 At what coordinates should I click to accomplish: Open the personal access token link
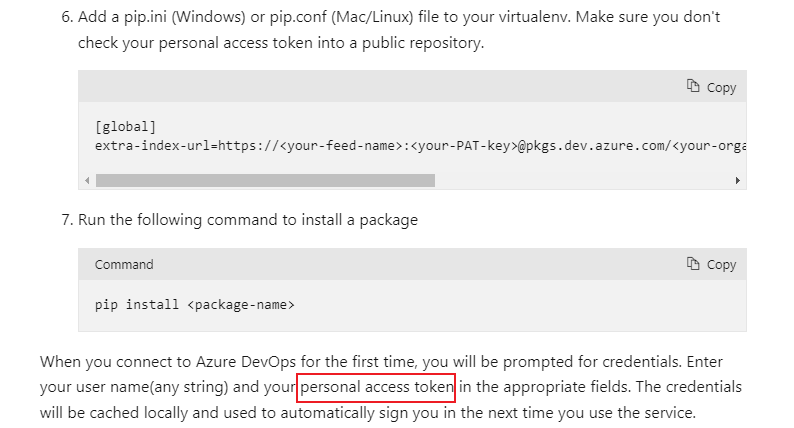click(377, 387)
